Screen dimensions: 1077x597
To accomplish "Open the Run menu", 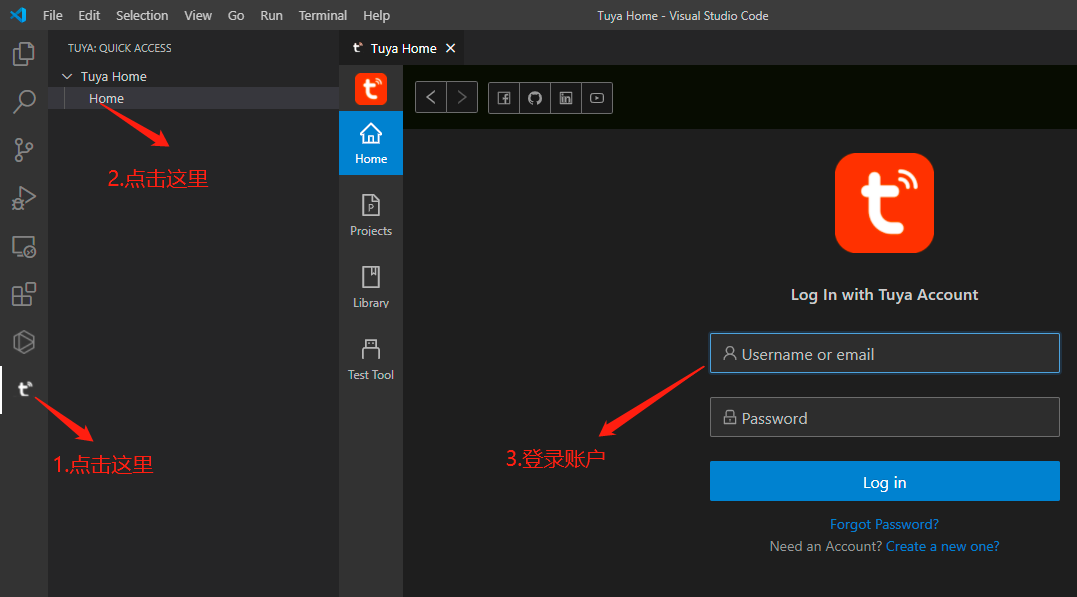I will (271, 15).
